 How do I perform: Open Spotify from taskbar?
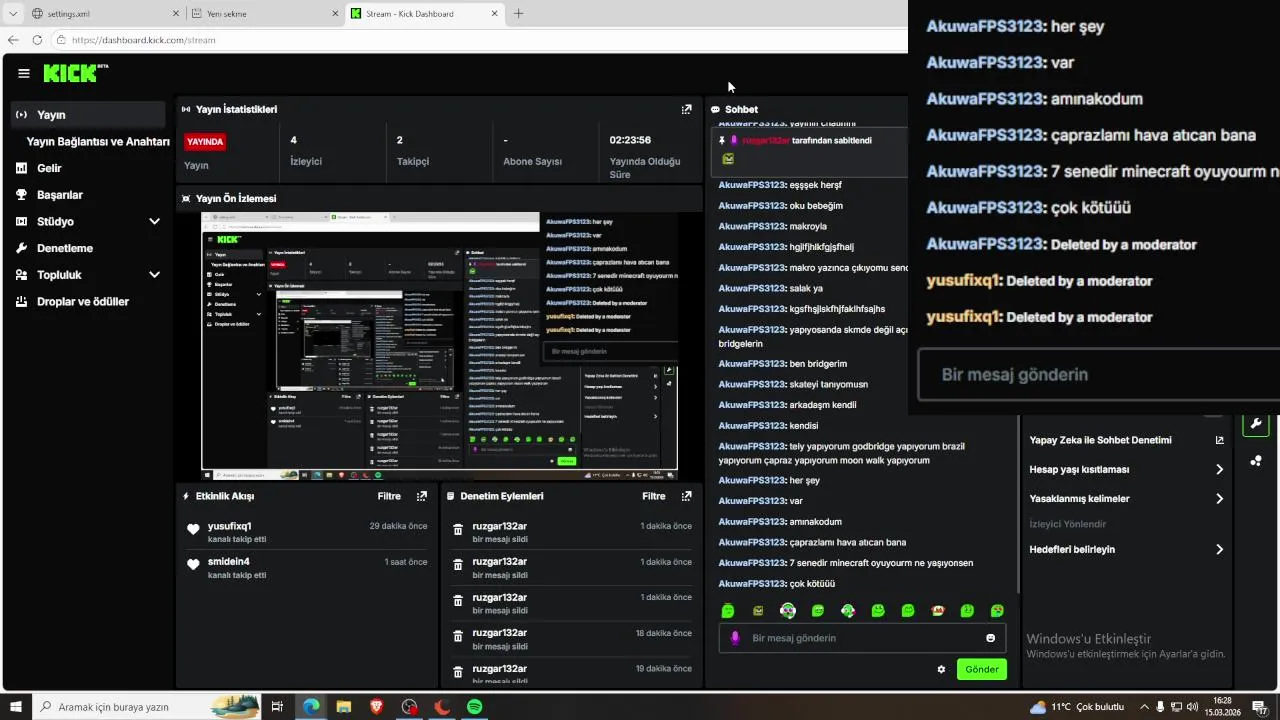click(x=474, y=707)
